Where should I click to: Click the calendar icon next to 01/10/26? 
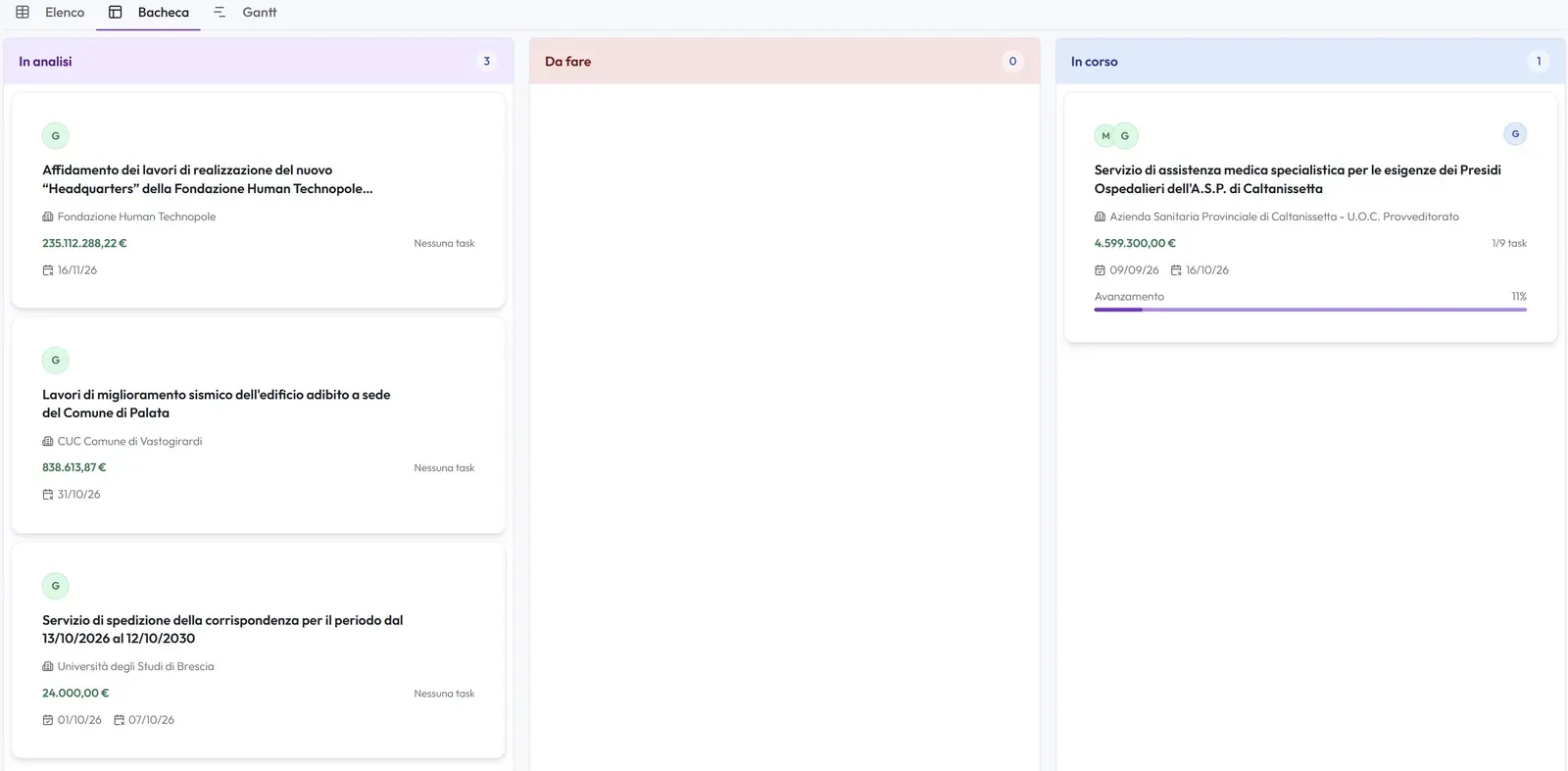tap(48, 720)
